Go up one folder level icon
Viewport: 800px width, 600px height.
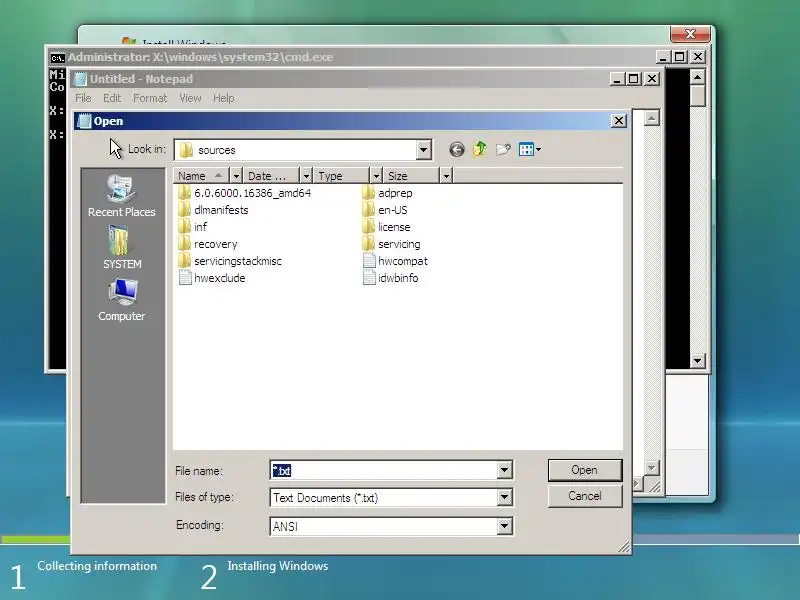click(479, 149)
